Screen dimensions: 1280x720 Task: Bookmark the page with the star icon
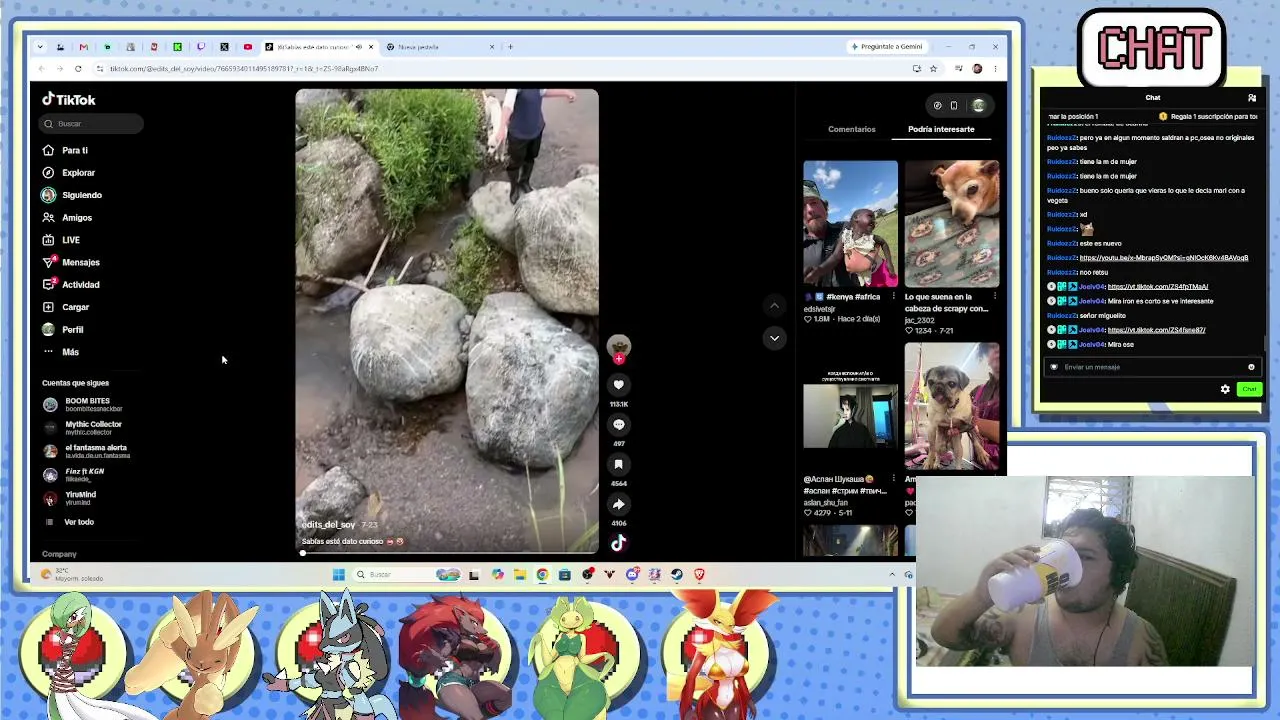(x=933, y=69)
